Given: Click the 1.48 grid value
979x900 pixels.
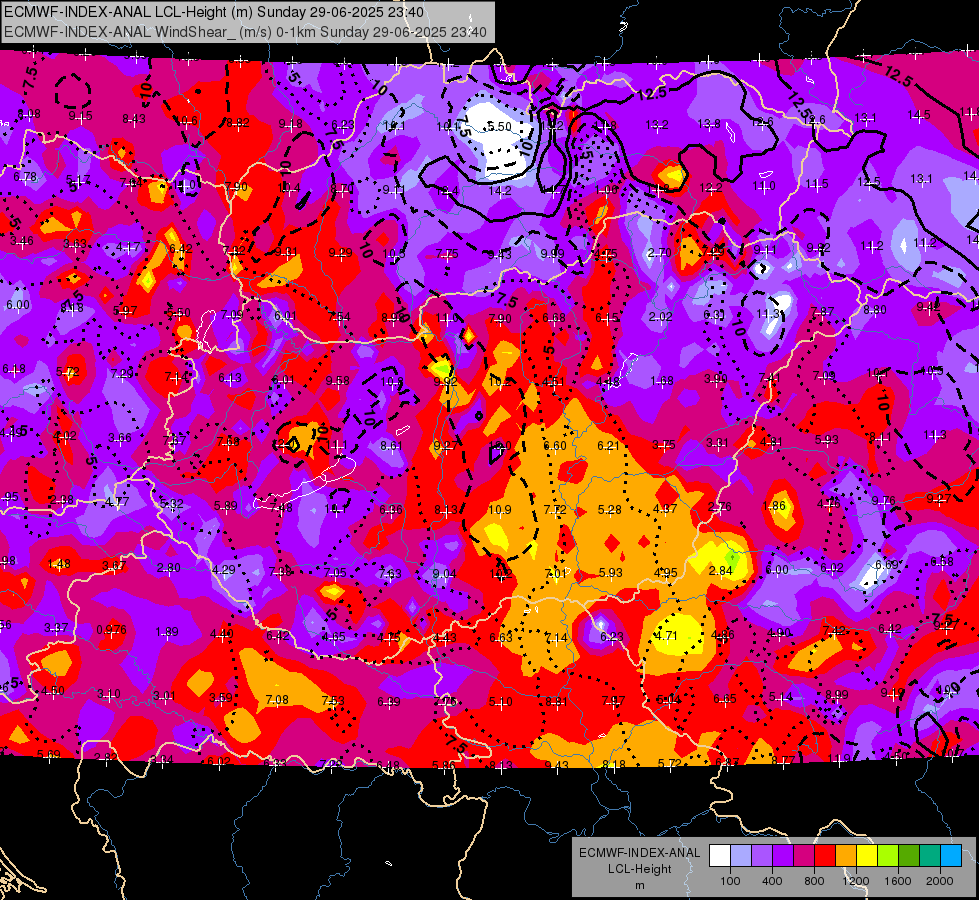Looking at the screenshot, I should (59, 564).
